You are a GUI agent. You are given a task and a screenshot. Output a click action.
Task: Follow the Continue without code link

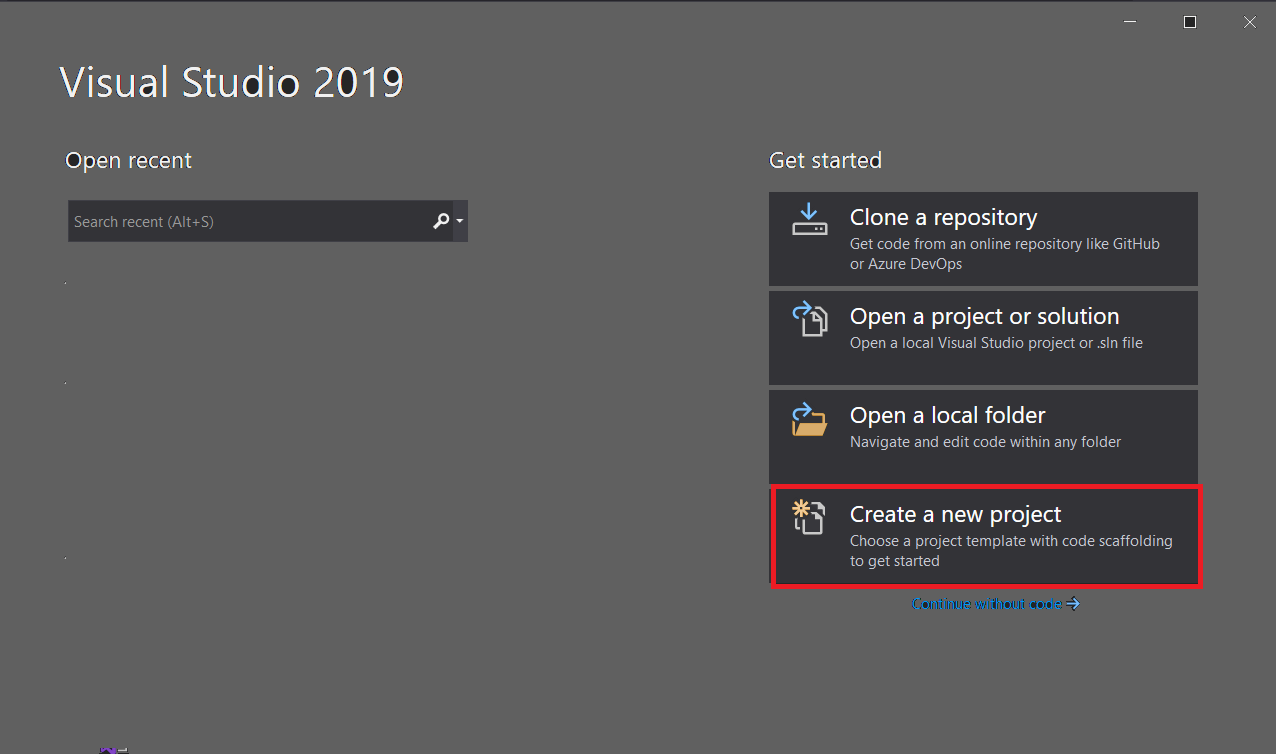(986, 604)
